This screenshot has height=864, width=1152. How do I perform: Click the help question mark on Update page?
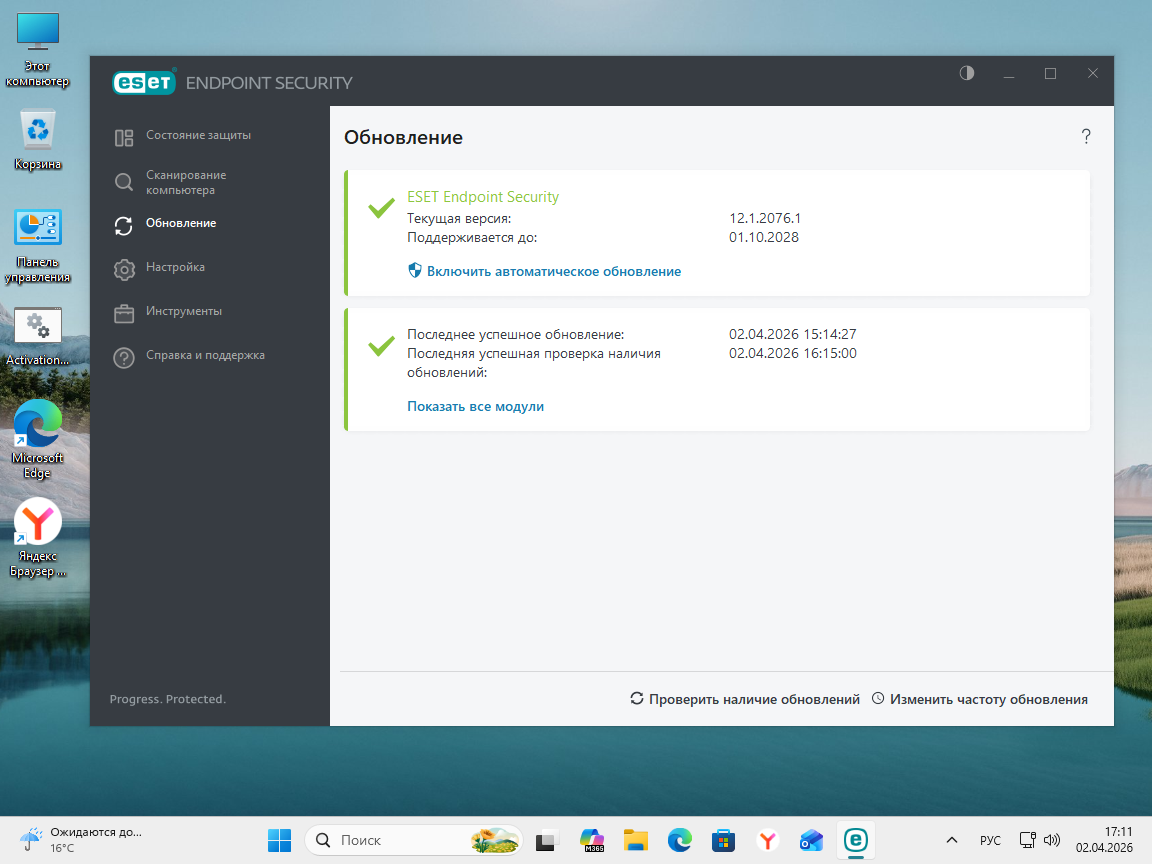1086,137
